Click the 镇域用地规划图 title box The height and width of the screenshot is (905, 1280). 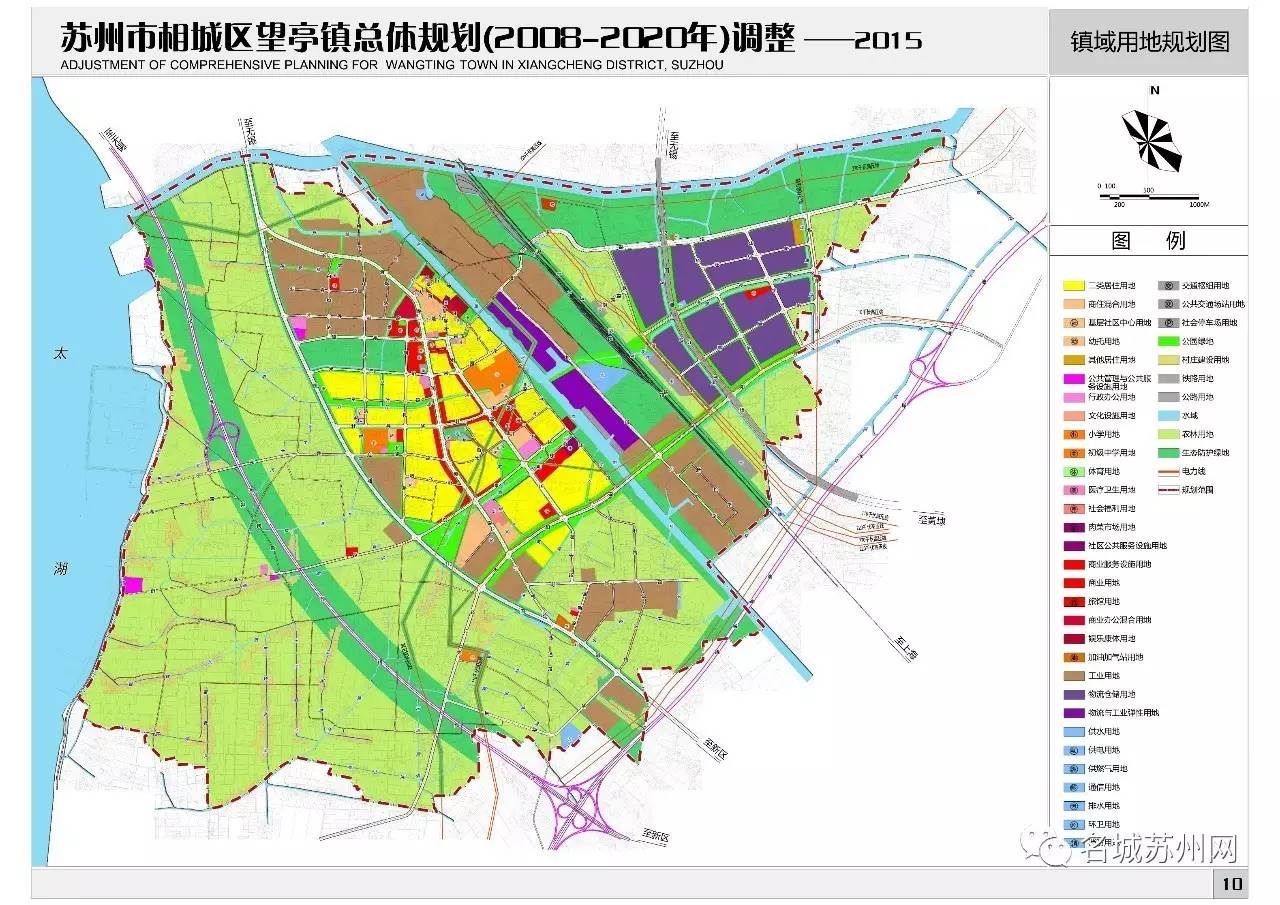1148,42
